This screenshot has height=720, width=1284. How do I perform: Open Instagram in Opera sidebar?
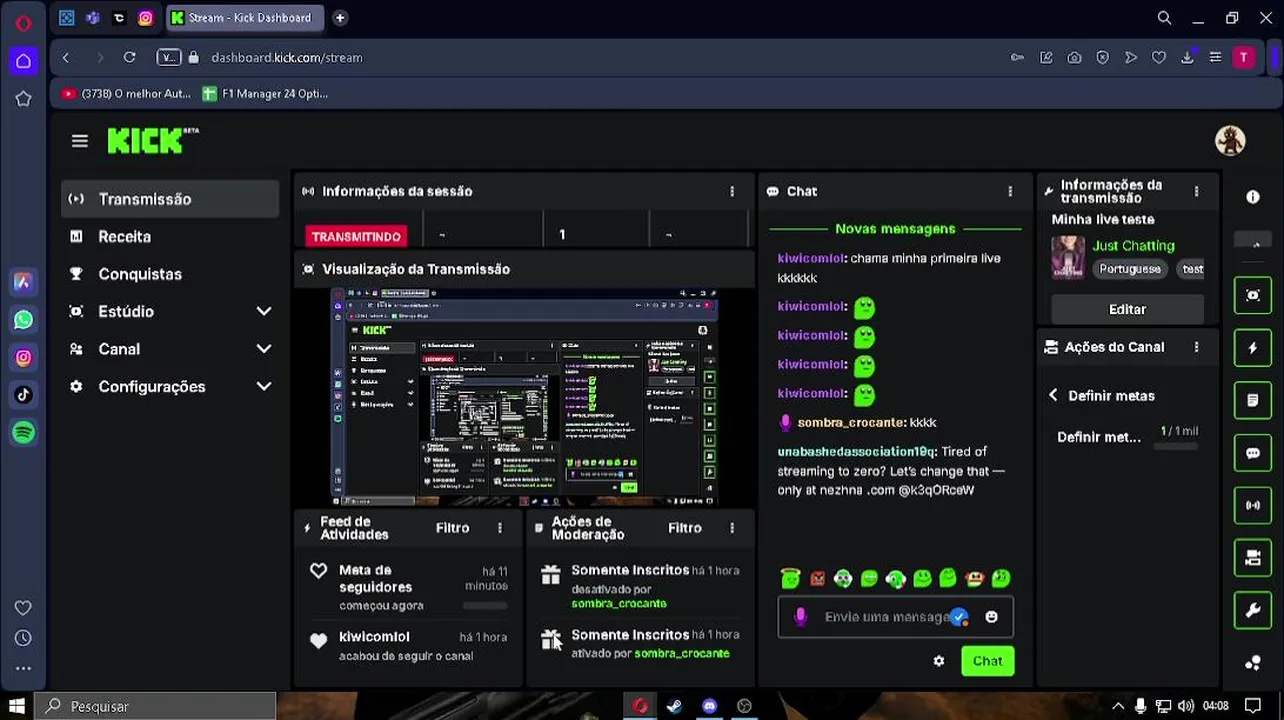(24, 357)
